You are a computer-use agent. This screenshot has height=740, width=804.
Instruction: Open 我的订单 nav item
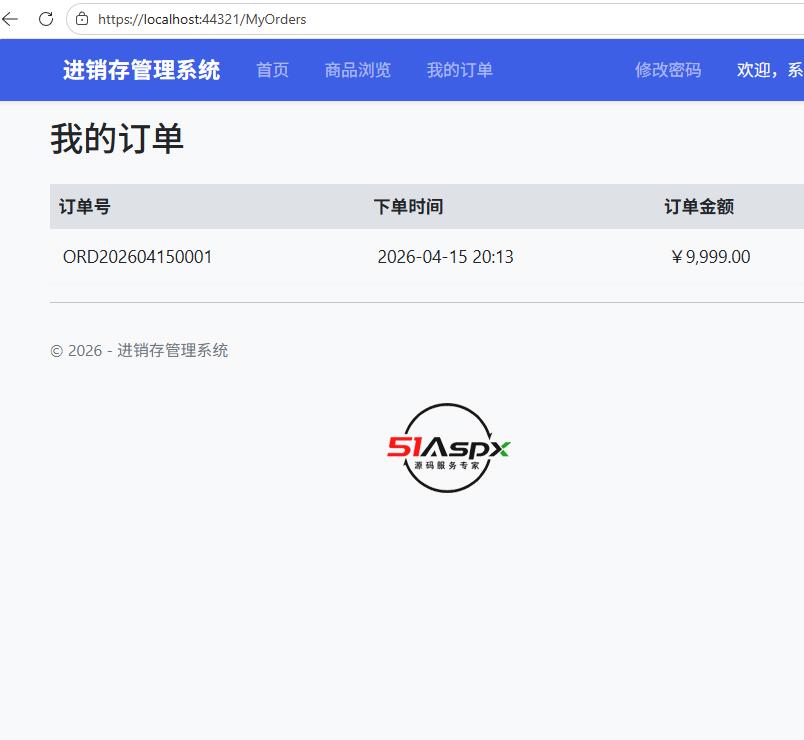(459, 70)
